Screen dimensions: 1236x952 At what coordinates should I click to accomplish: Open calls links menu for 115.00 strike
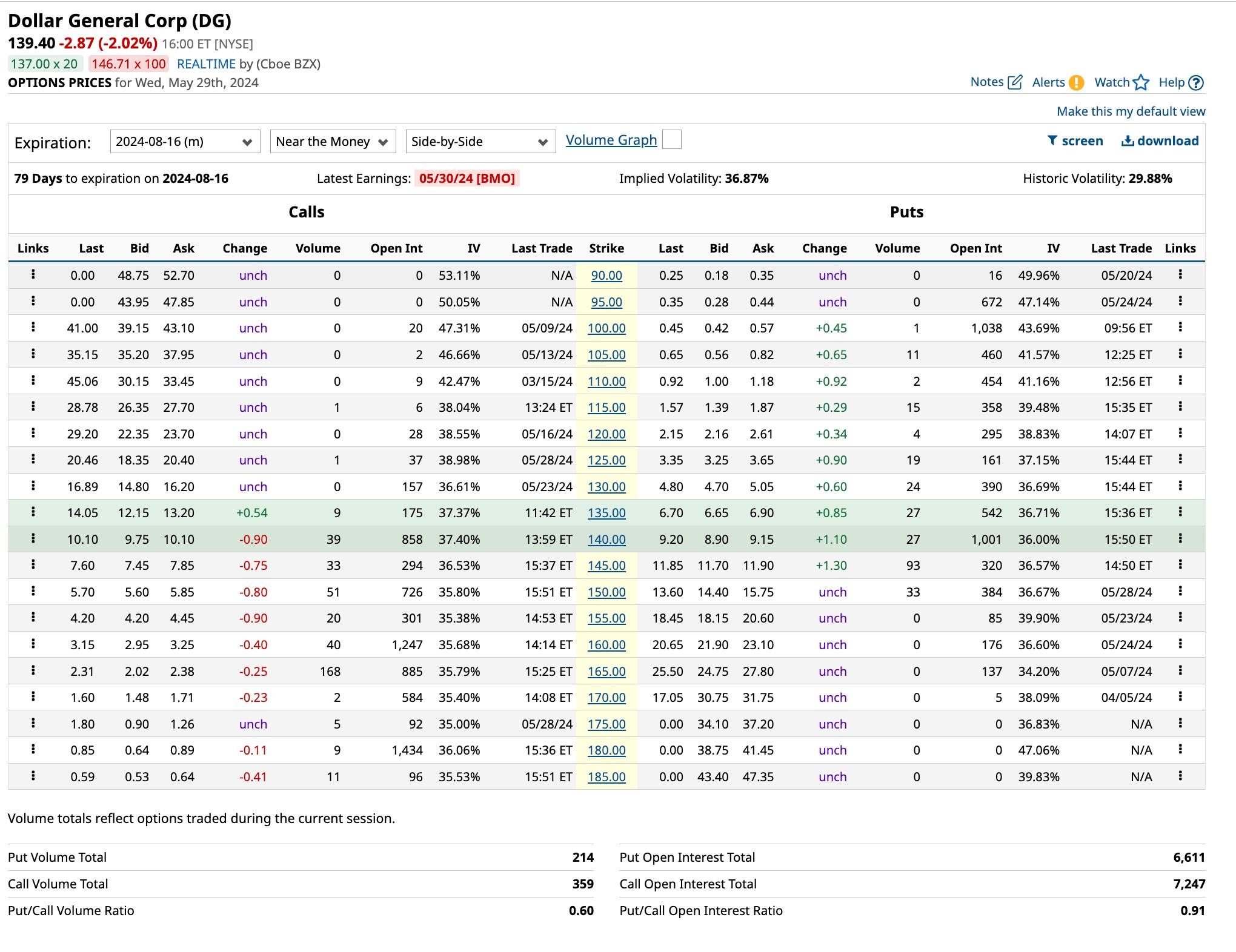pos(33,406)
